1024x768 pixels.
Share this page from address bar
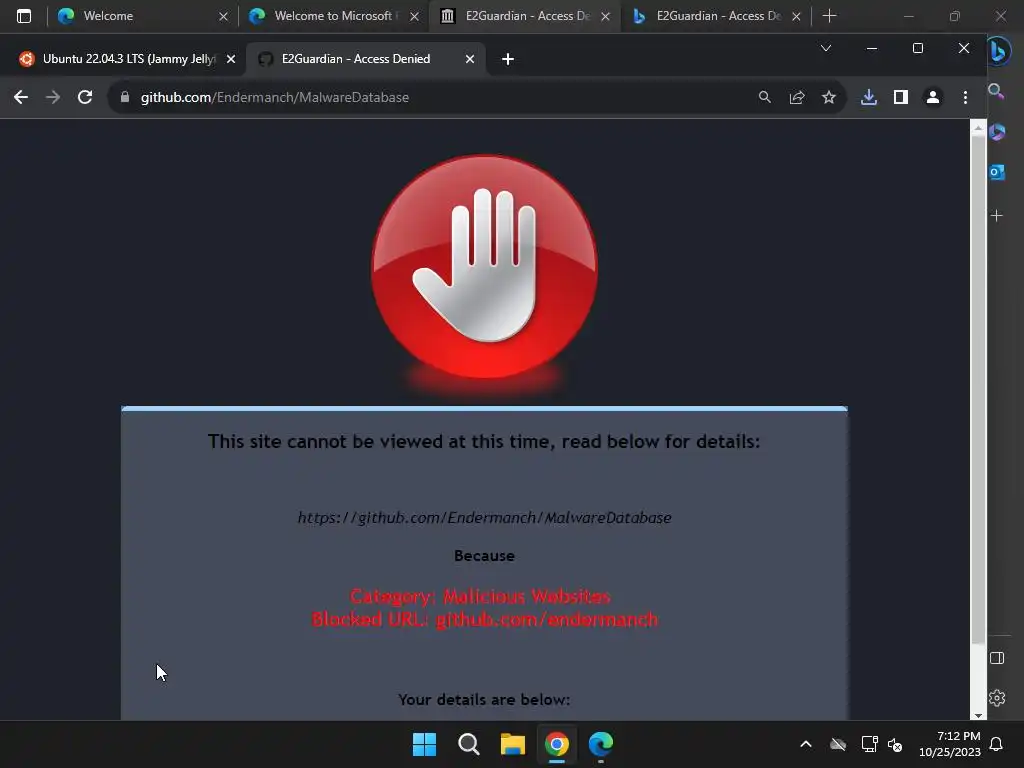click(797, 97)
